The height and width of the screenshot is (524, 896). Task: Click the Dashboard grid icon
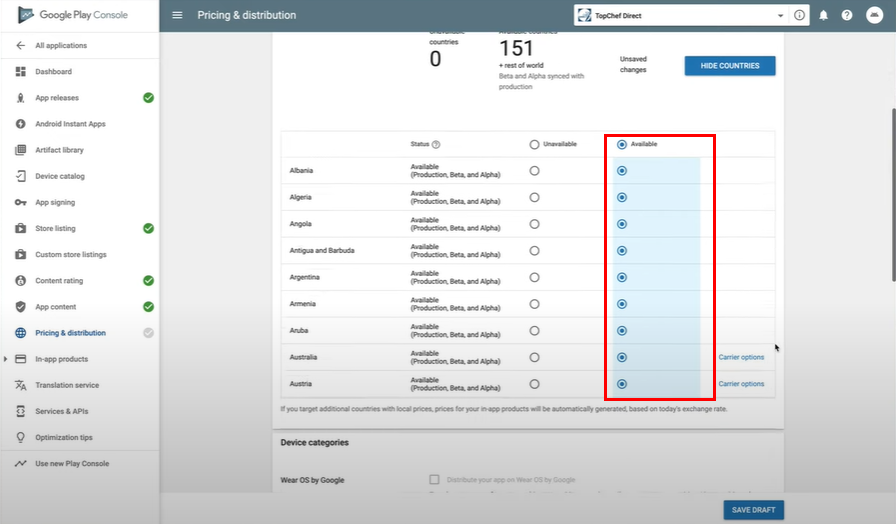point(21,71)
